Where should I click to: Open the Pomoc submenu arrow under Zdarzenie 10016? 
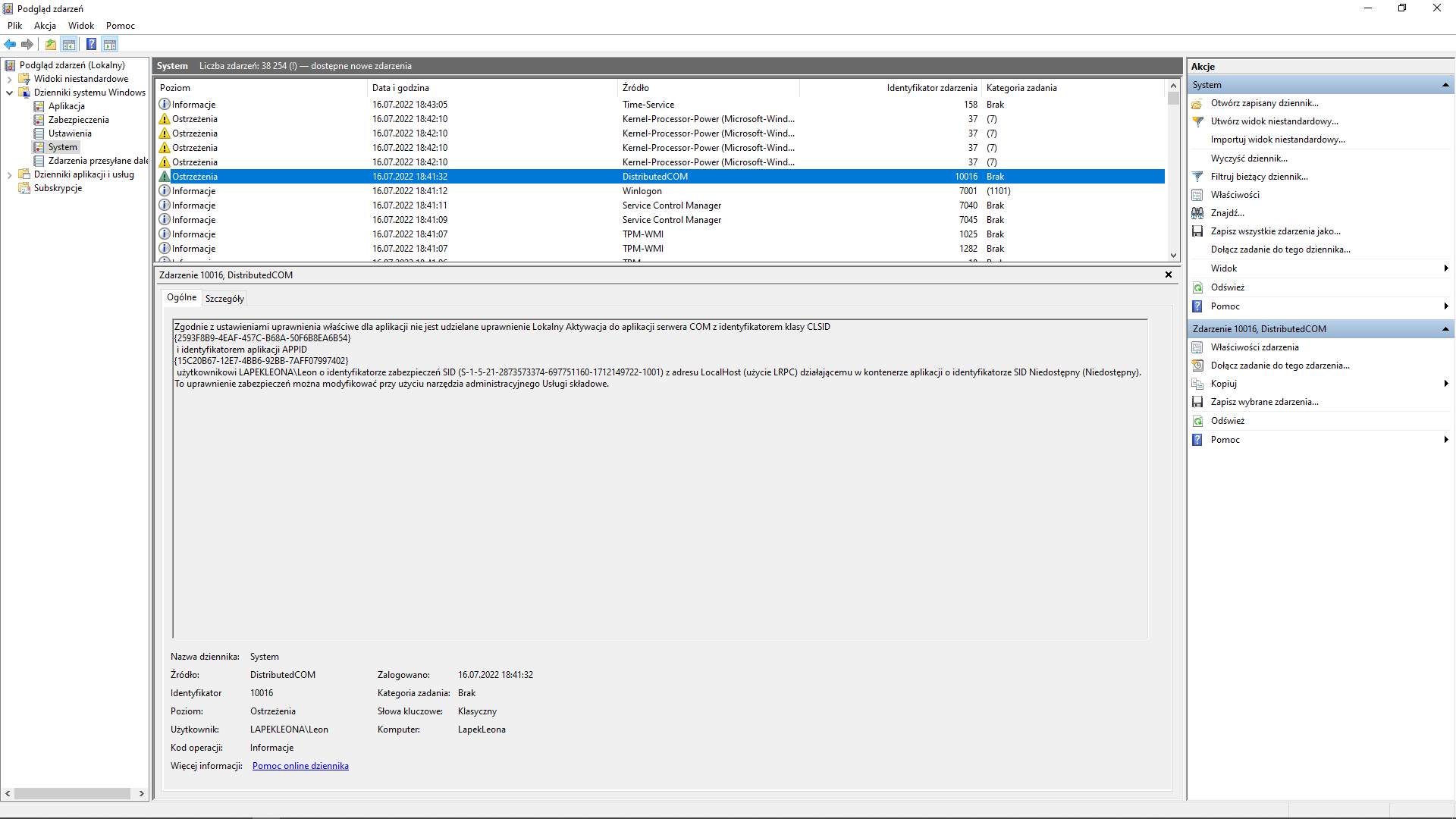click(1446, 440)
